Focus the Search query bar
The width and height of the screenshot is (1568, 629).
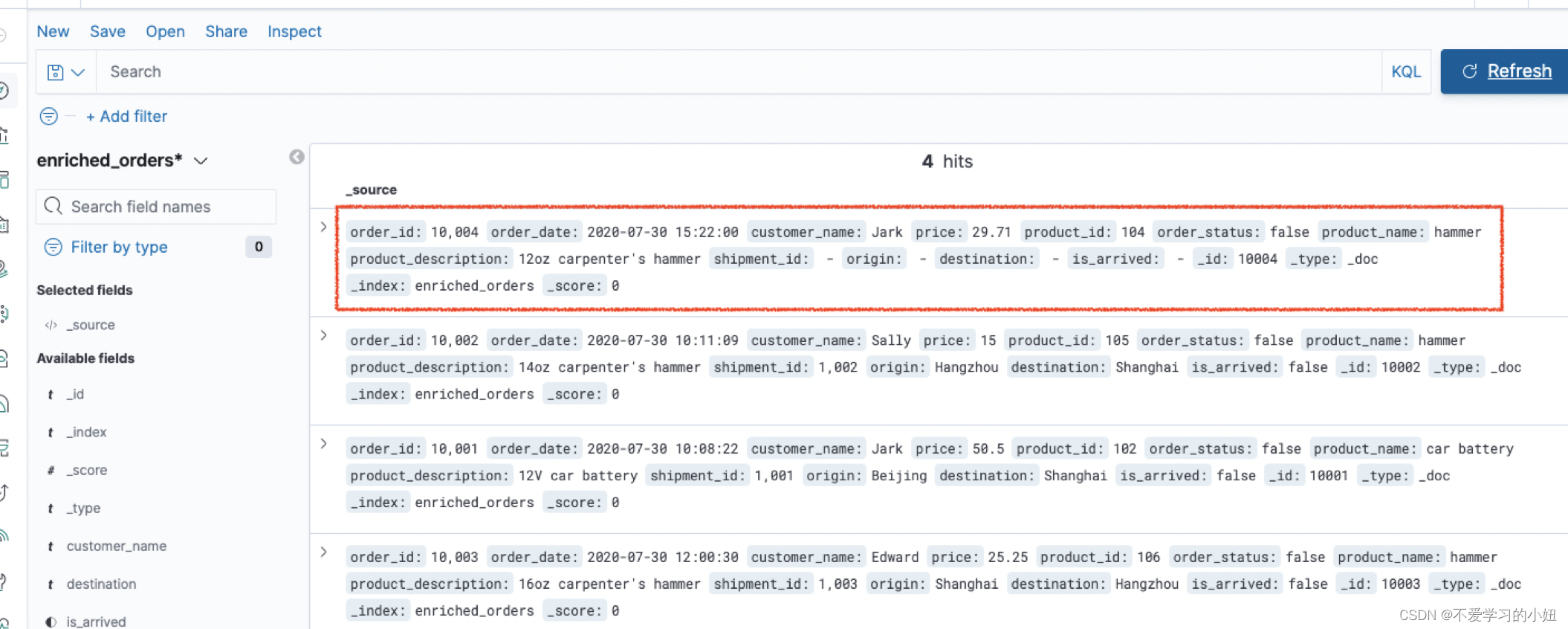[x=739, y=72]
